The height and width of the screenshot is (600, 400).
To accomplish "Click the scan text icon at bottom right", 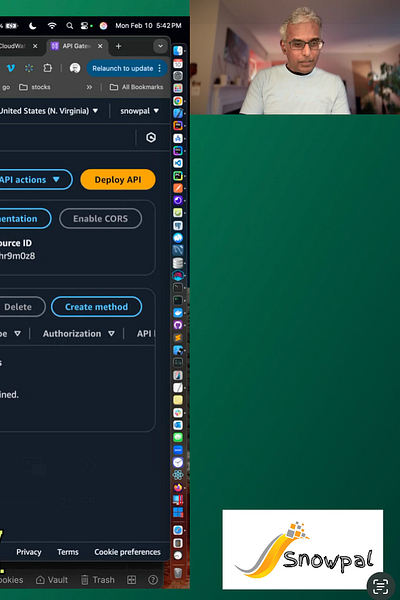I will tap(380, 586).
